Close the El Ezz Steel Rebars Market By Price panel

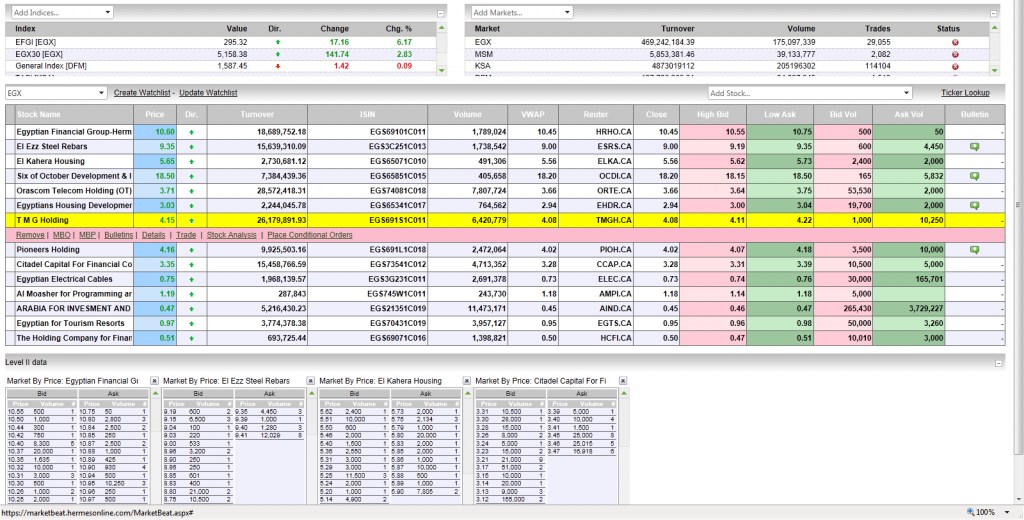pos(311,380)
